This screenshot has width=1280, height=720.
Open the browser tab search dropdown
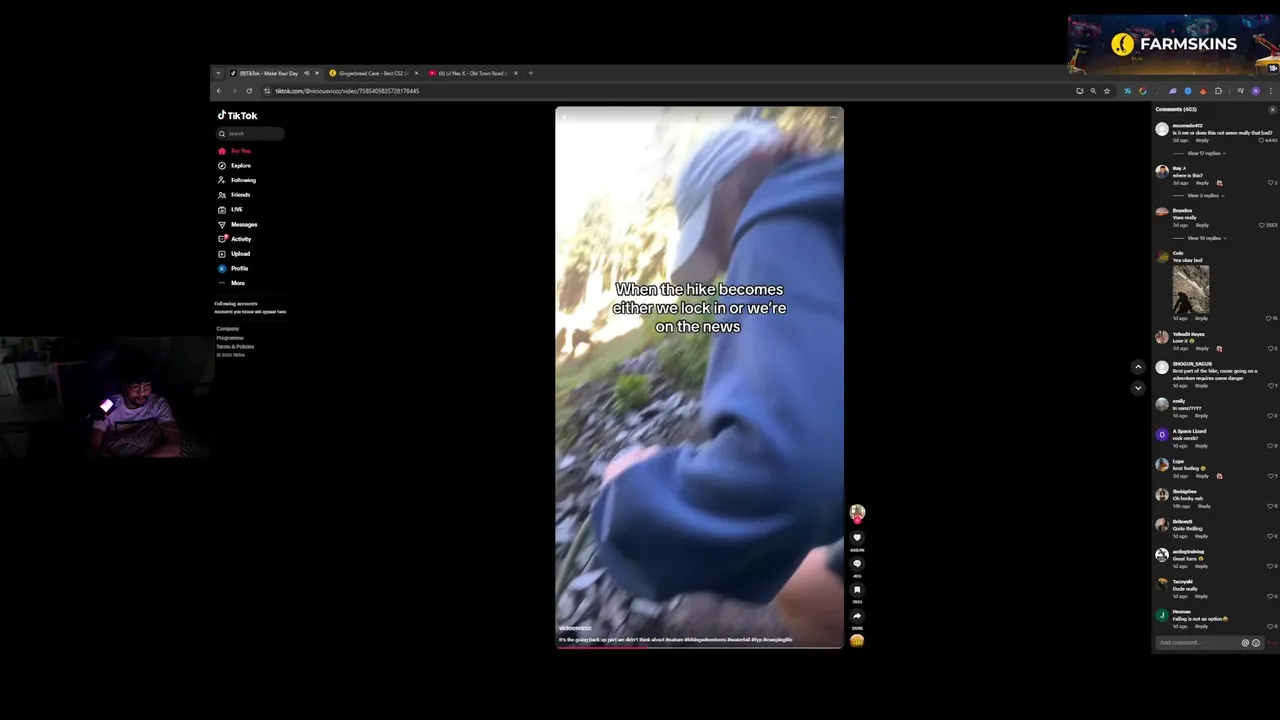(218, 73)
